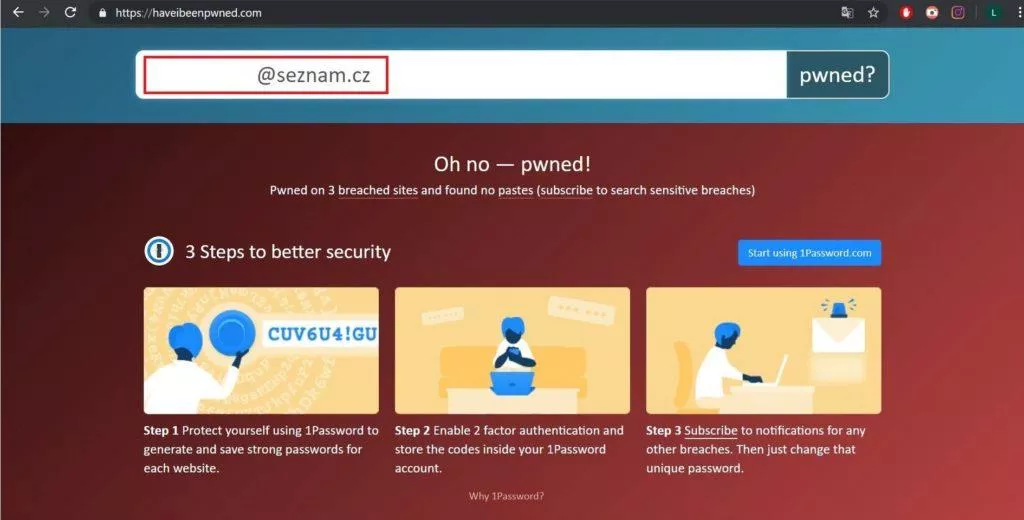Open the green profile avatar icon
Screen dimensions: 1024x520
click(x=994, y=12)
